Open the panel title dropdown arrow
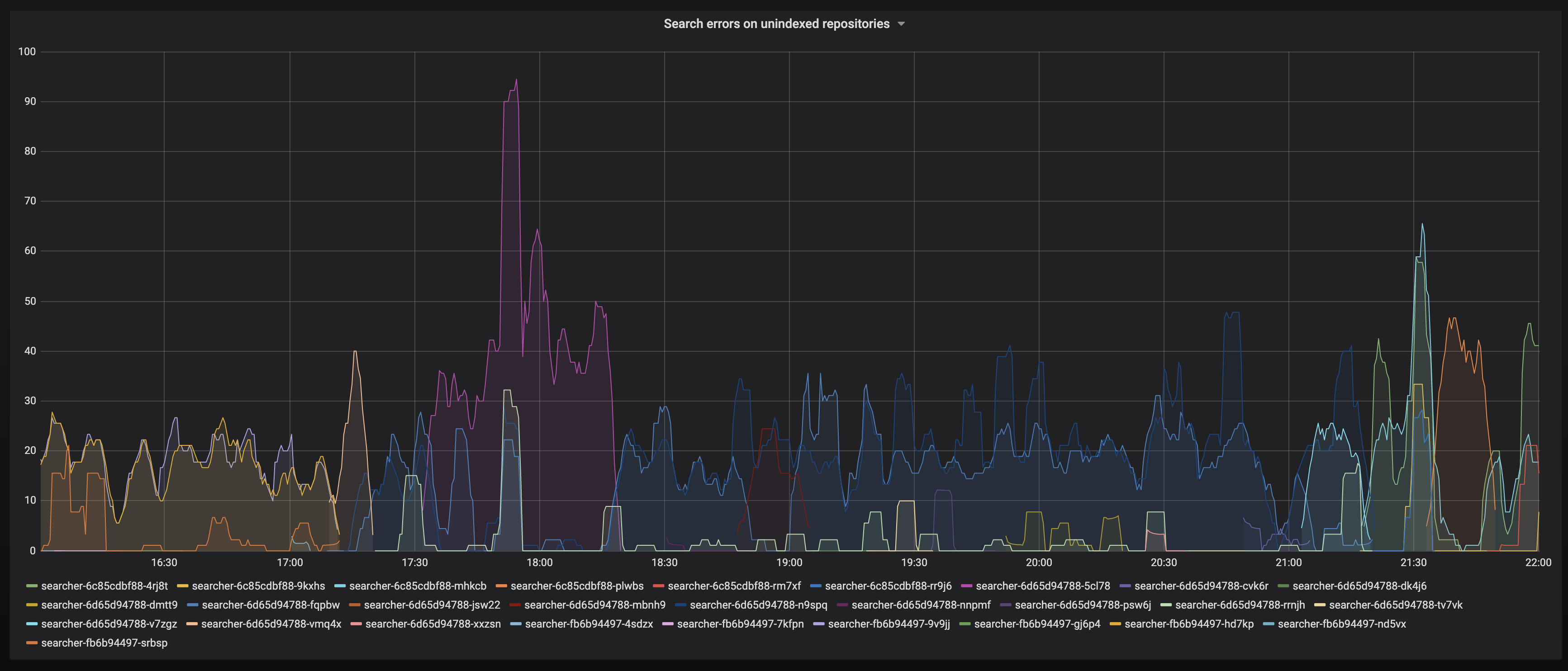This screenshot has height=671, width=1568. pyautogui.click(x=902, y=24)
